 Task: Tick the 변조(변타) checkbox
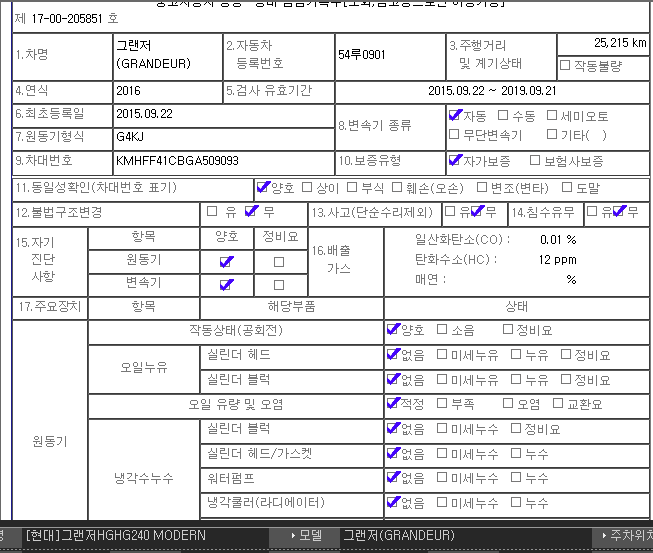(x=483, y=187)
